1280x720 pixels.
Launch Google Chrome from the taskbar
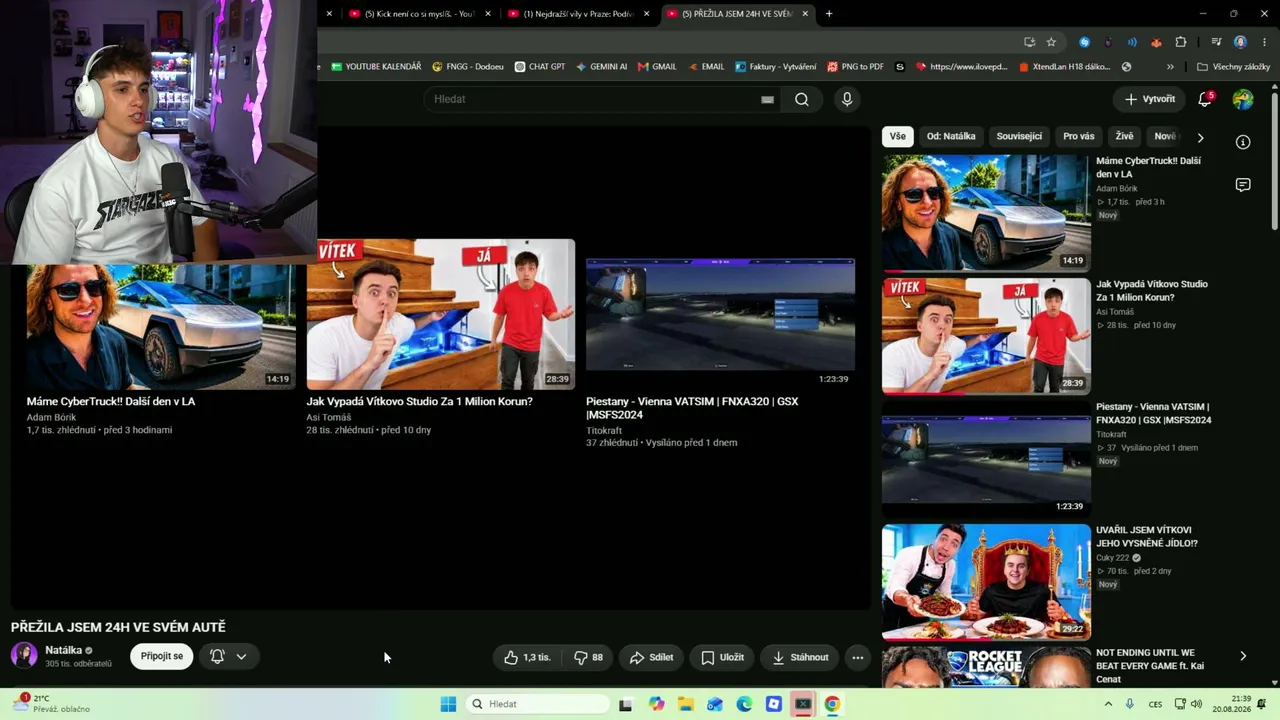[x=832, y=704]
